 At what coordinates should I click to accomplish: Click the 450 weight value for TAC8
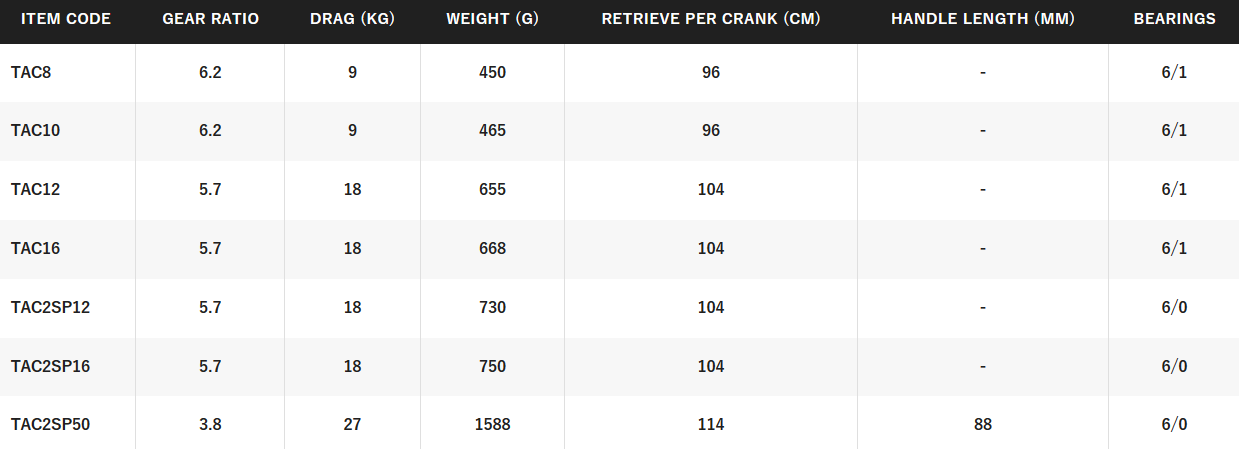[x=492, y=72]
